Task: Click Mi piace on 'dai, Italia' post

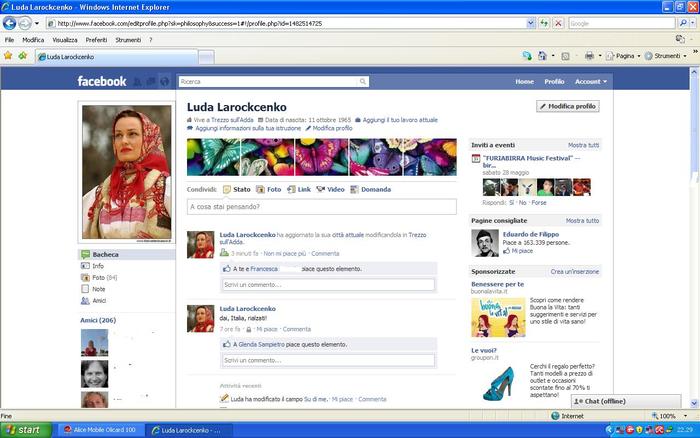Action: [267, 330]
